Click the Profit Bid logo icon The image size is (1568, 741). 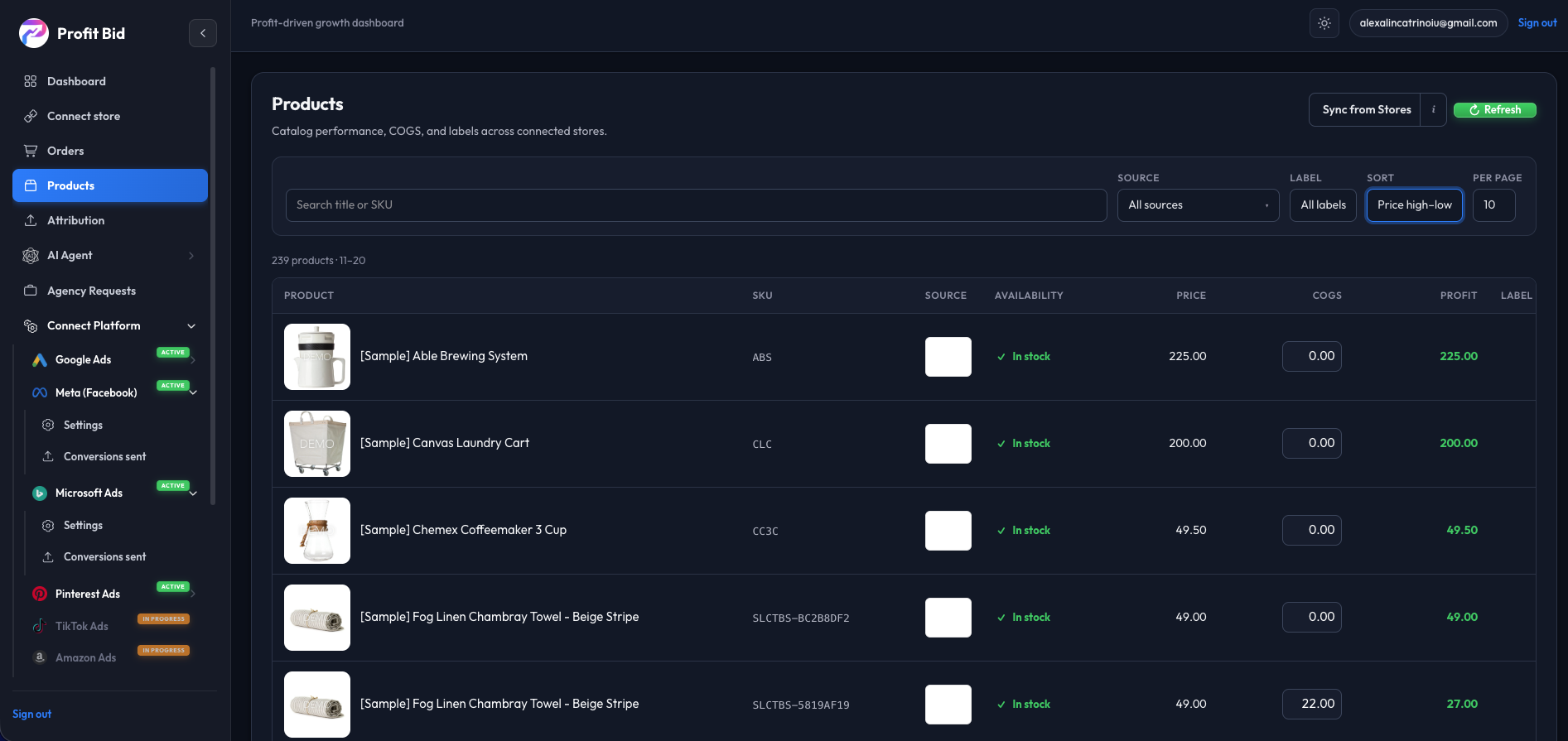point(34,33)
